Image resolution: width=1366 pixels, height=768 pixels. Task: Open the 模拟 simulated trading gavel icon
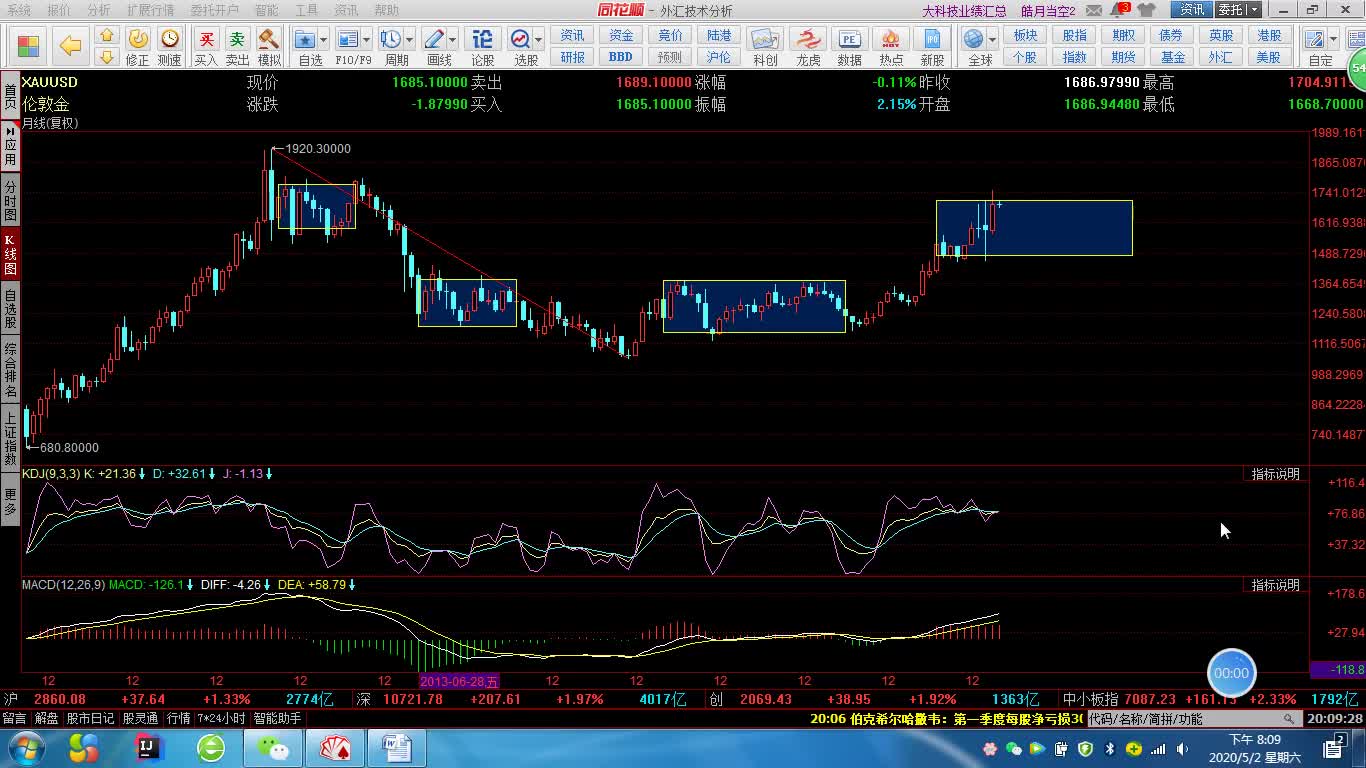click(268, 46)
